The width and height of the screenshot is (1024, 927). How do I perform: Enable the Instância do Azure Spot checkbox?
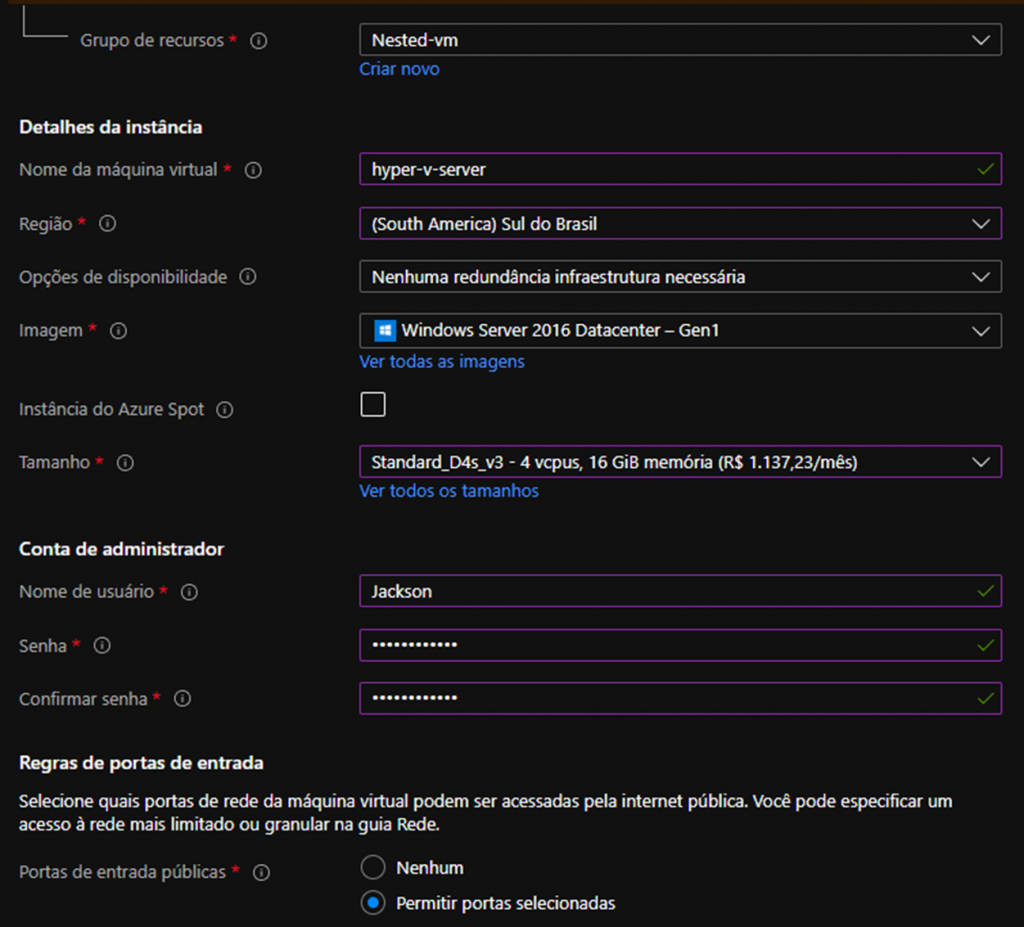pyautogui.click(x=373, y=405)
